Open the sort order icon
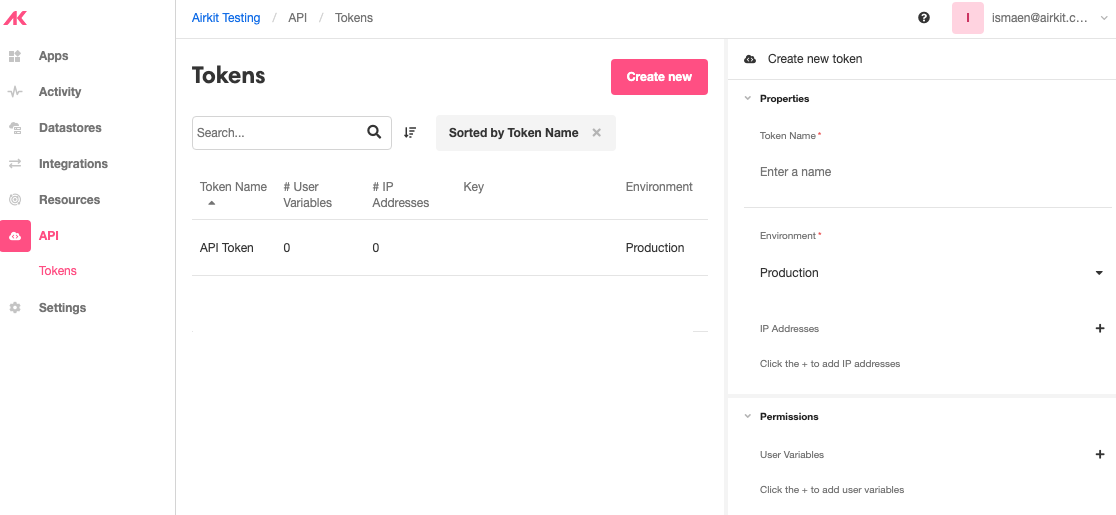 (410, 132)
